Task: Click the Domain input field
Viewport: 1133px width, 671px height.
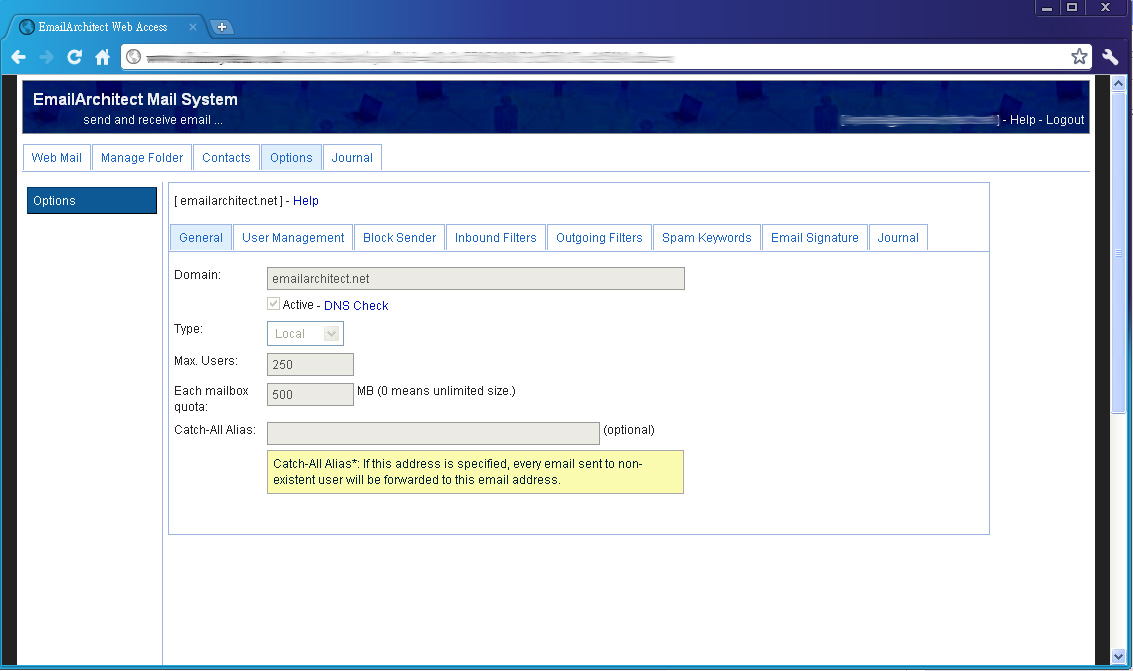Action: (475, 279)
